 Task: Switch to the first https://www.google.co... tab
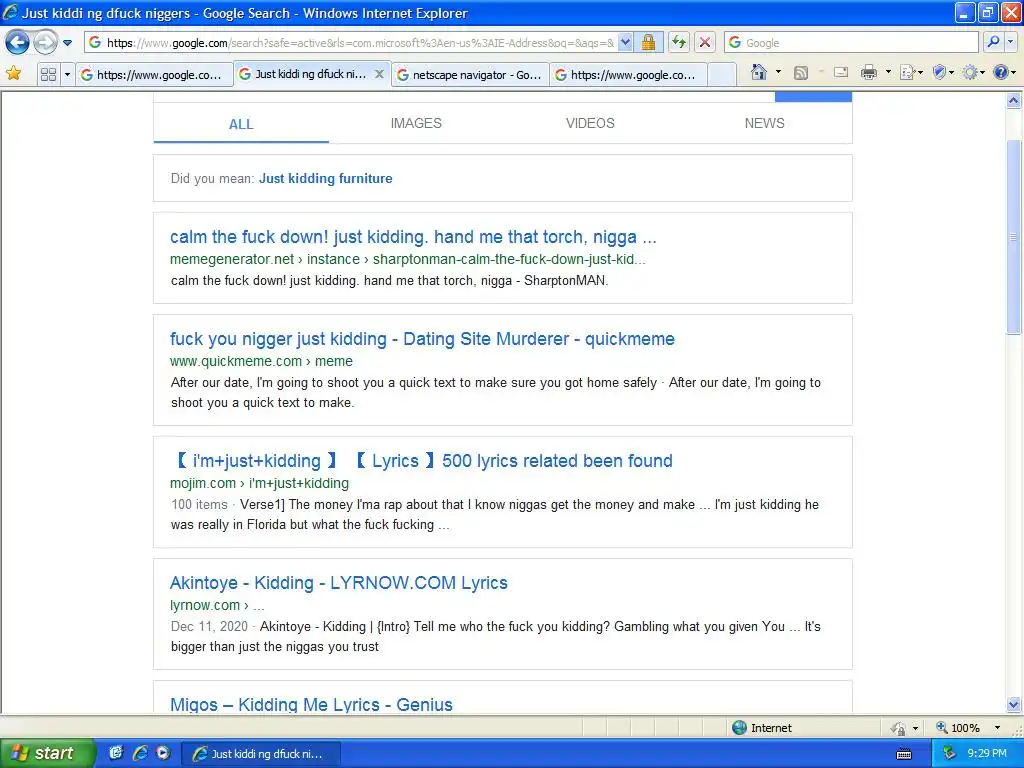[x=153, y=74]
